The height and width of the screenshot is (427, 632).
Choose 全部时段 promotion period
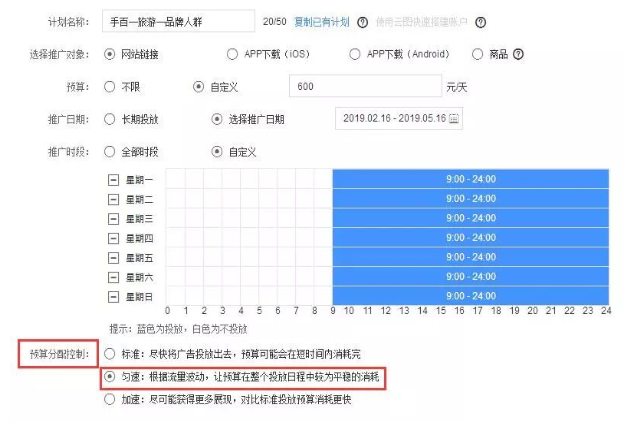(109, 152)
